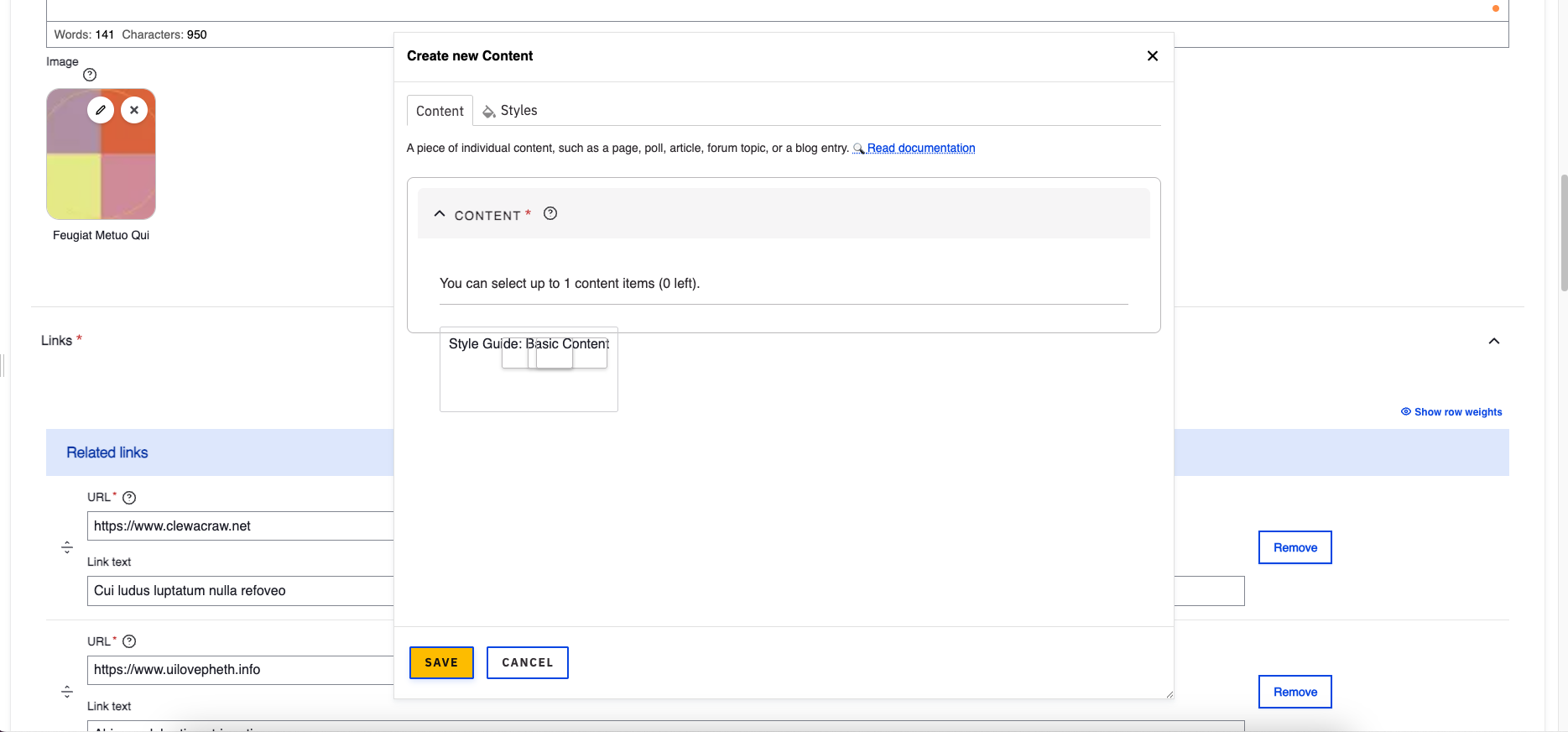Remove the first related link
Screen dimensions: 1568x732
click(x=1295, y=547)
